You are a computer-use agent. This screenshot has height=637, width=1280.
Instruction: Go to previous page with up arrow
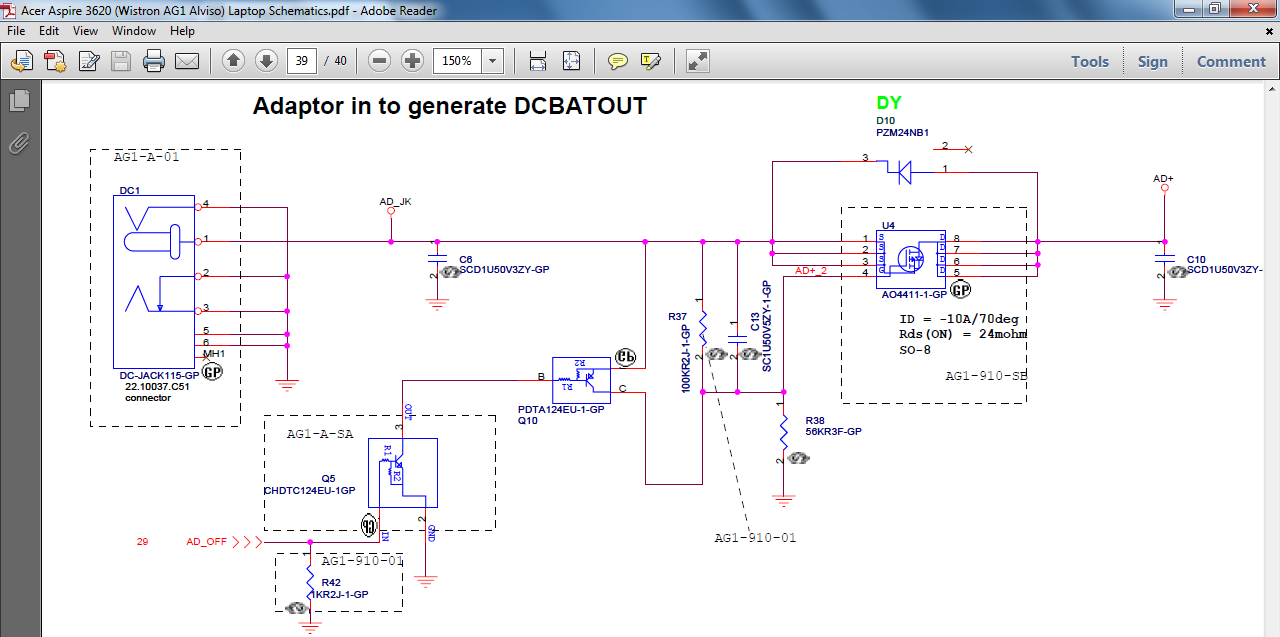pos(234,61)
